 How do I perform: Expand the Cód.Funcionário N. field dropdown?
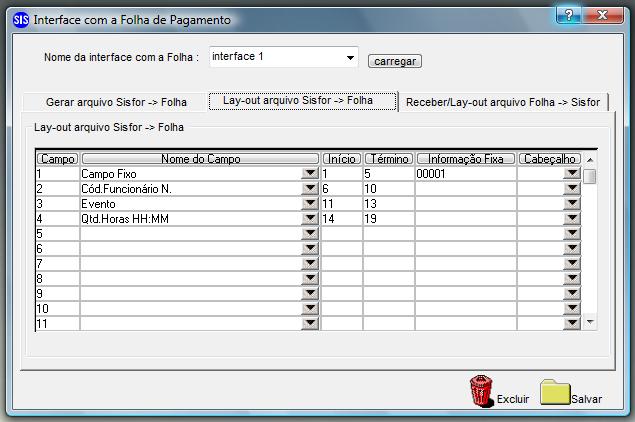coord(310,188)
